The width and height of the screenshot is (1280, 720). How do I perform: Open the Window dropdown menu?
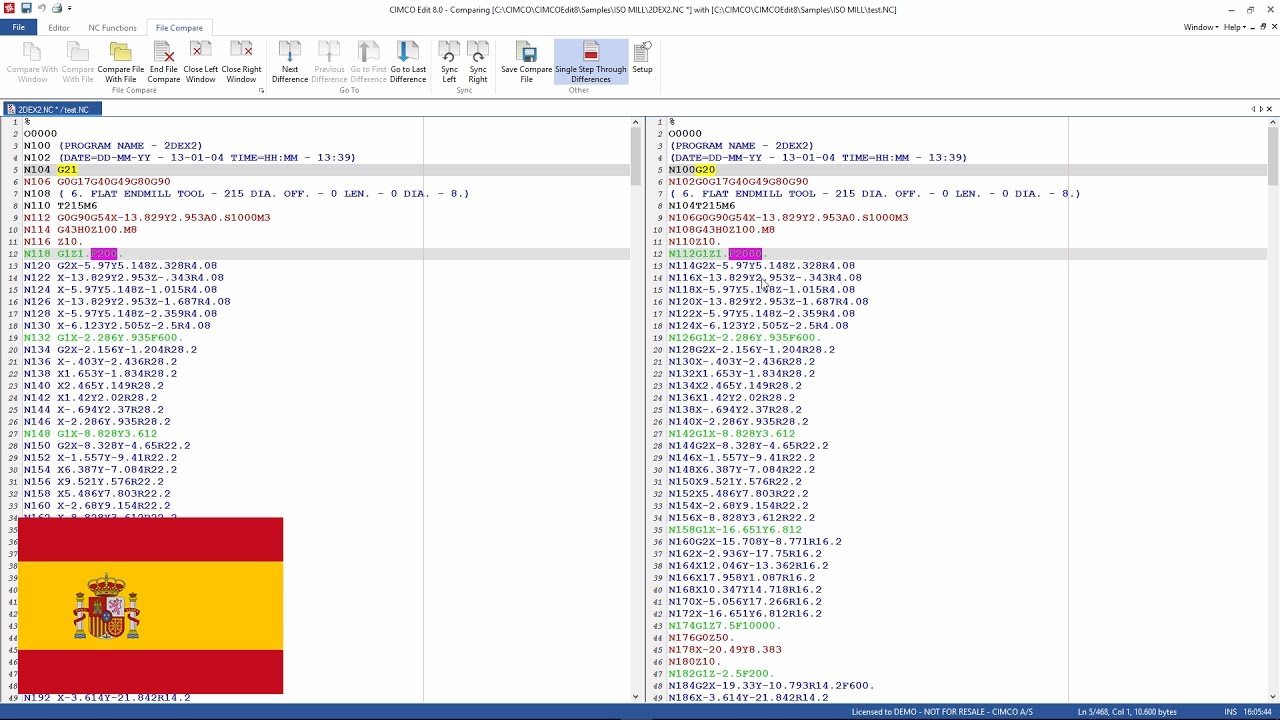[x=1200, y=28]
